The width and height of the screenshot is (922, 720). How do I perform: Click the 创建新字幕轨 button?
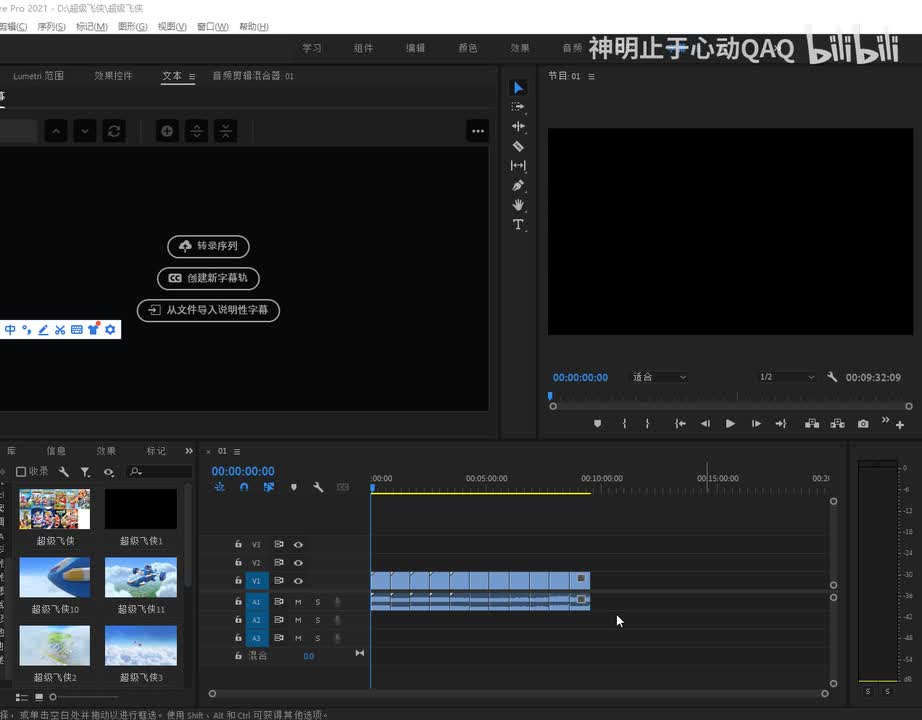[209, 278]
